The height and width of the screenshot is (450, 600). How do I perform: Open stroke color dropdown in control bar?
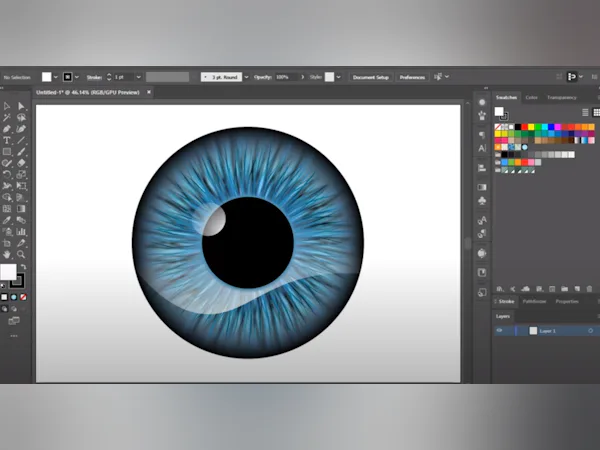pos(77,77)
